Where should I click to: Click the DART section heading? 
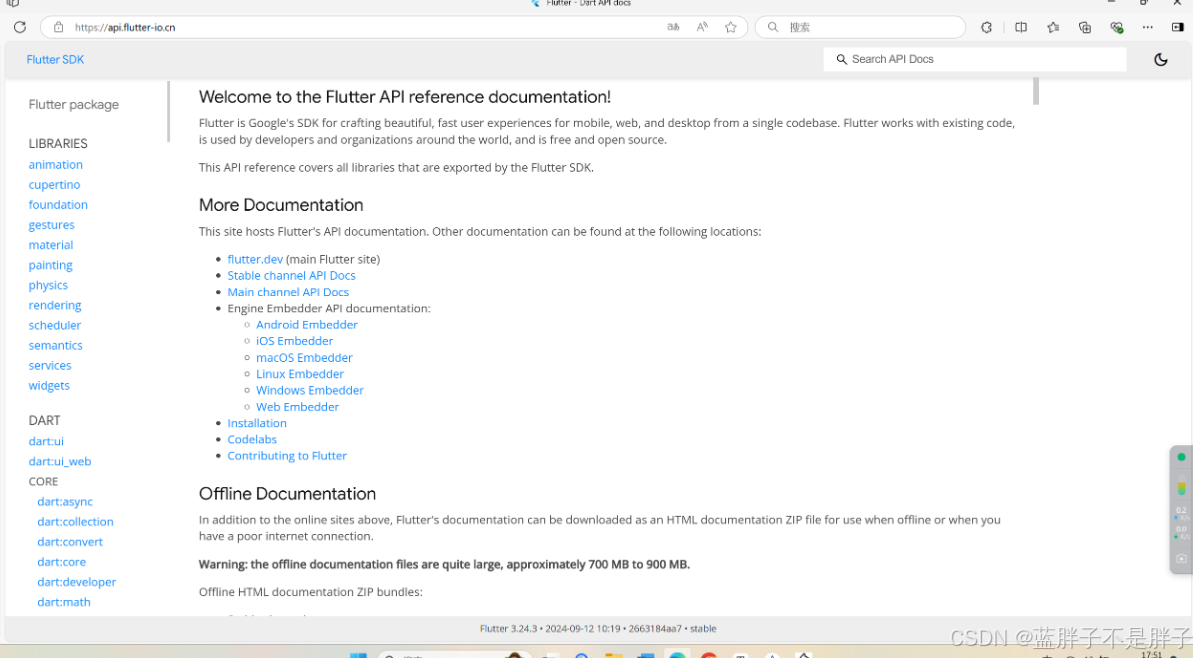(44, 421)
